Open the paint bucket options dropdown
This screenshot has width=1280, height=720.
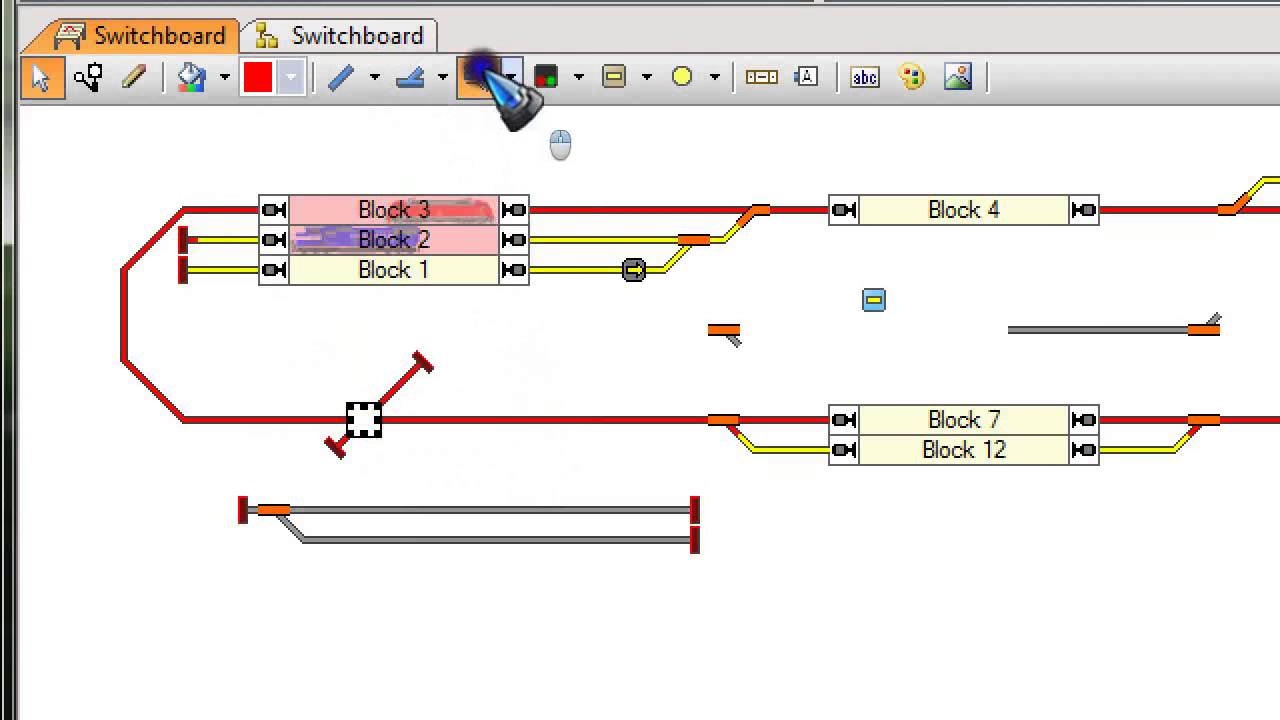pyautogui.click(x=224, y=77)
